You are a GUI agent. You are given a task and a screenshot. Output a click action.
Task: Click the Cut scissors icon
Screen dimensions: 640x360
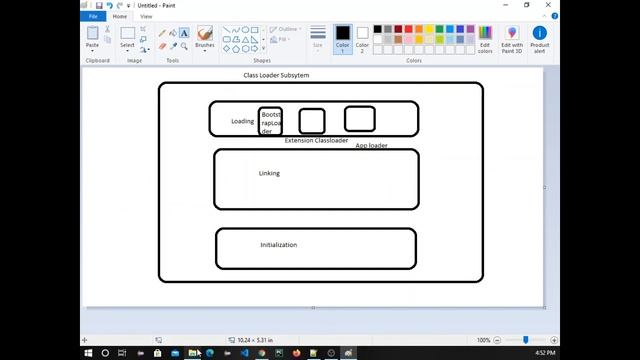(107, 29)
